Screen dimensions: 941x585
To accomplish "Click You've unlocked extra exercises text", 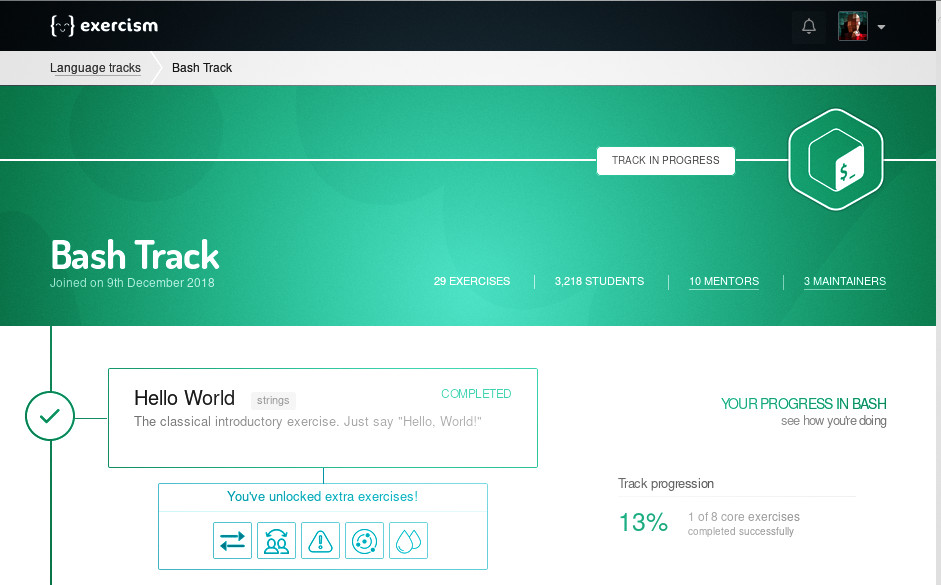I will [x=322, y=497].
